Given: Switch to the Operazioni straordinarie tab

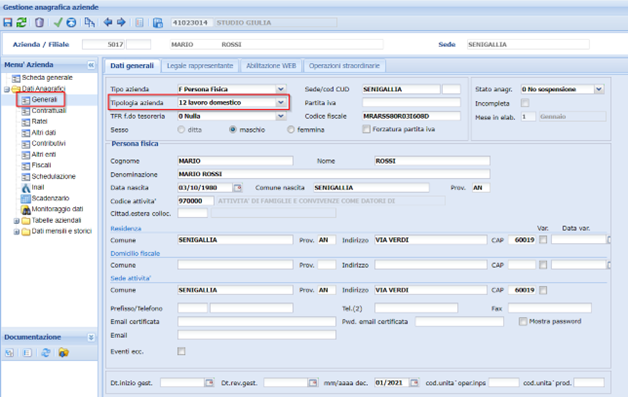Looking at the screenshot, I should 344,66.
